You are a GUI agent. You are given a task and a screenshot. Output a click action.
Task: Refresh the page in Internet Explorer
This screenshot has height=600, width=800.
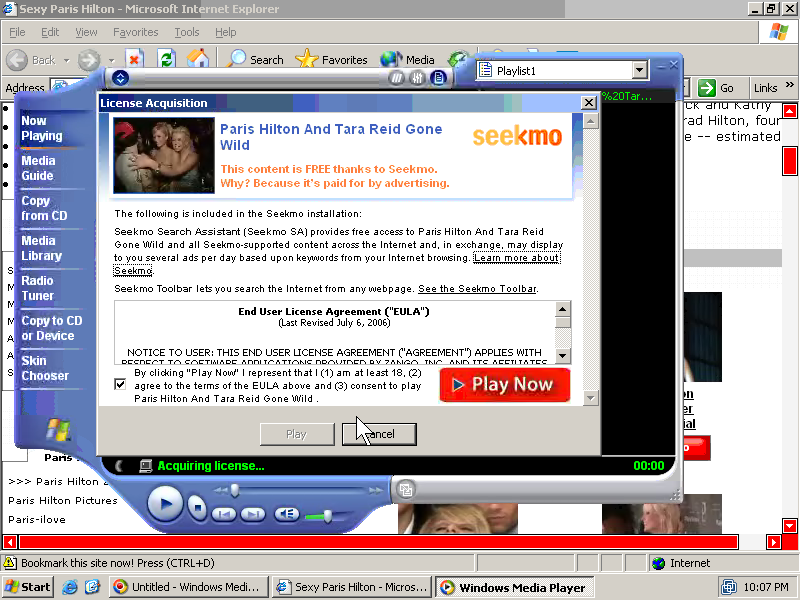click(166, 60)
